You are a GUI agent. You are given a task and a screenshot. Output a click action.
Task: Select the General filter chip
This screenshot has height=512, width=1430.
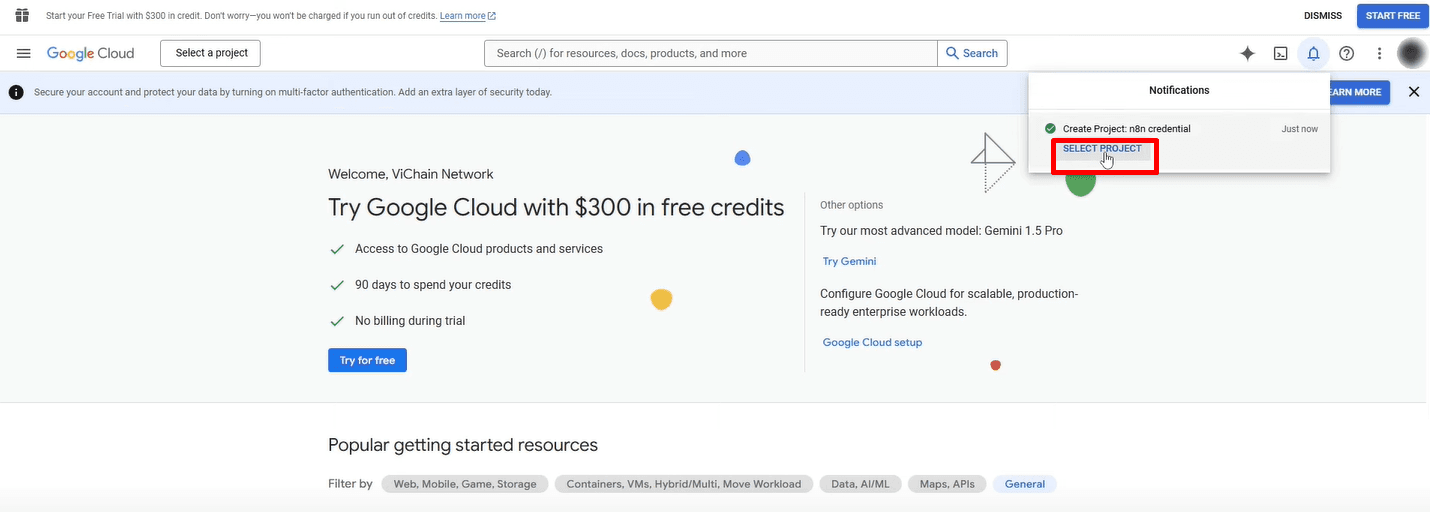pyautogui.click(x=1025, y=484)
